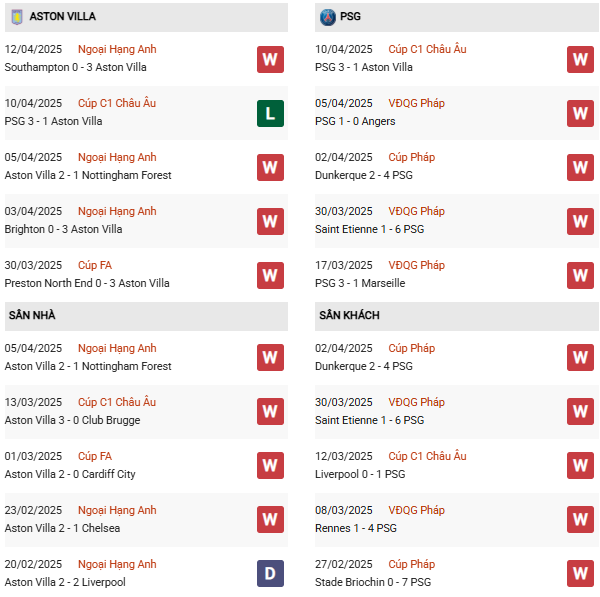Viewport: 600px width, 597px height.
Task: Open VĐQG Pháp link for the Rennes match
Action: (416, 510)
